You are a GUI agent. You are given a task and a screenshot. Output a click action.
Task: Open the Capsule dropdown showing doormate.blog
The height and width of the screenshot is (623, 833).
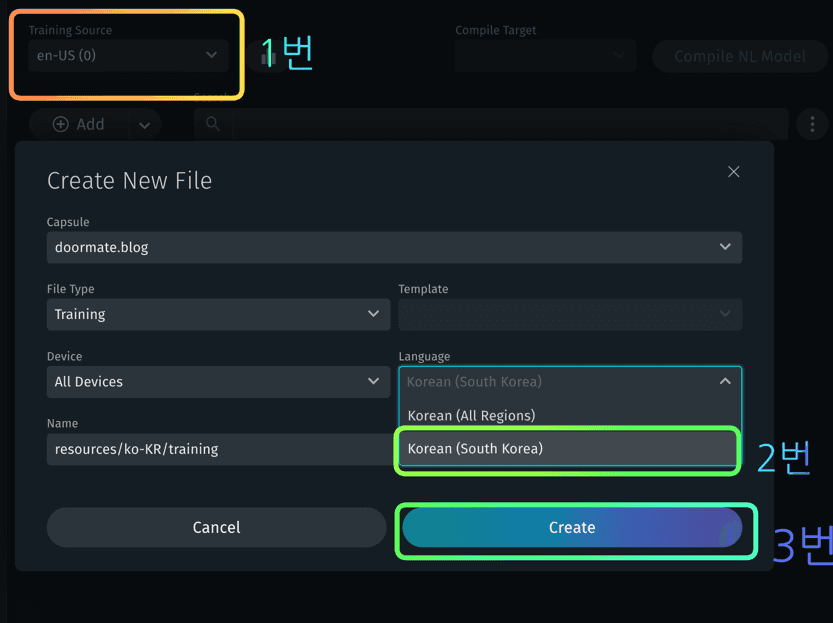pos(394,247)
